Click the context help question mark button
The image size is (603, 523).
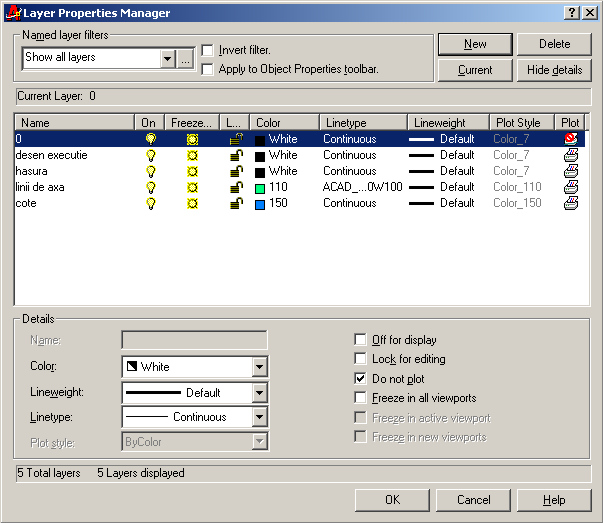572,13
